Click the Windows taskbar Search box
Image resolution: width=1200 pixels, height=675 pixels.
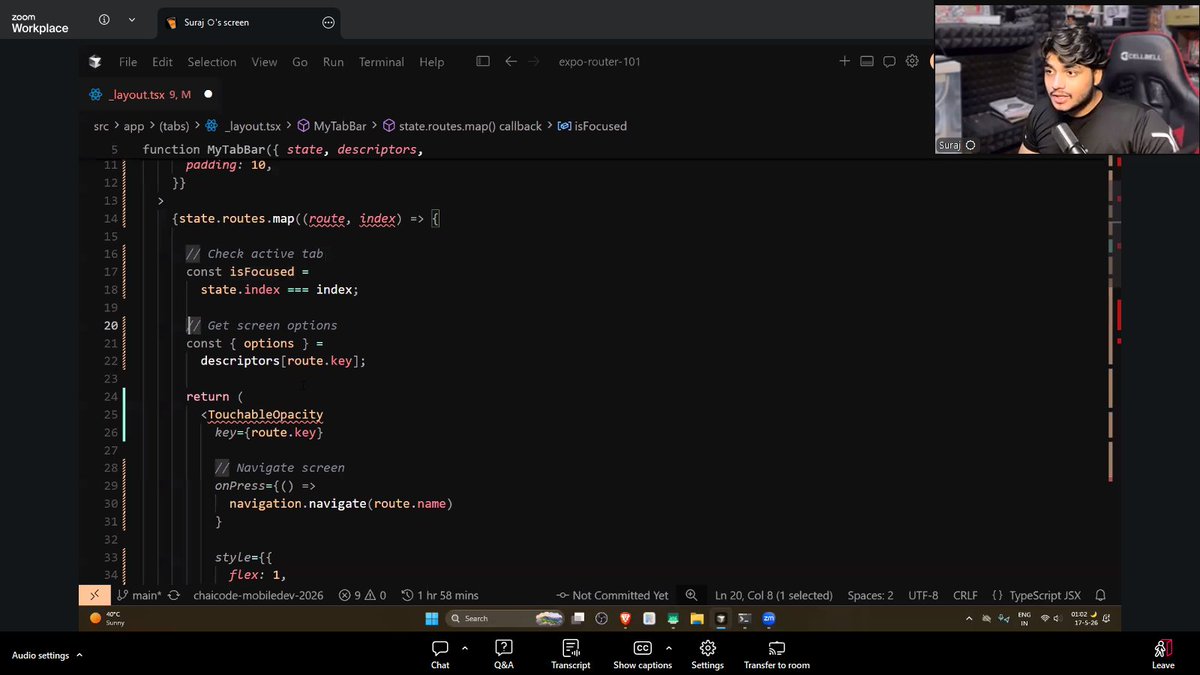pos(505,618)
